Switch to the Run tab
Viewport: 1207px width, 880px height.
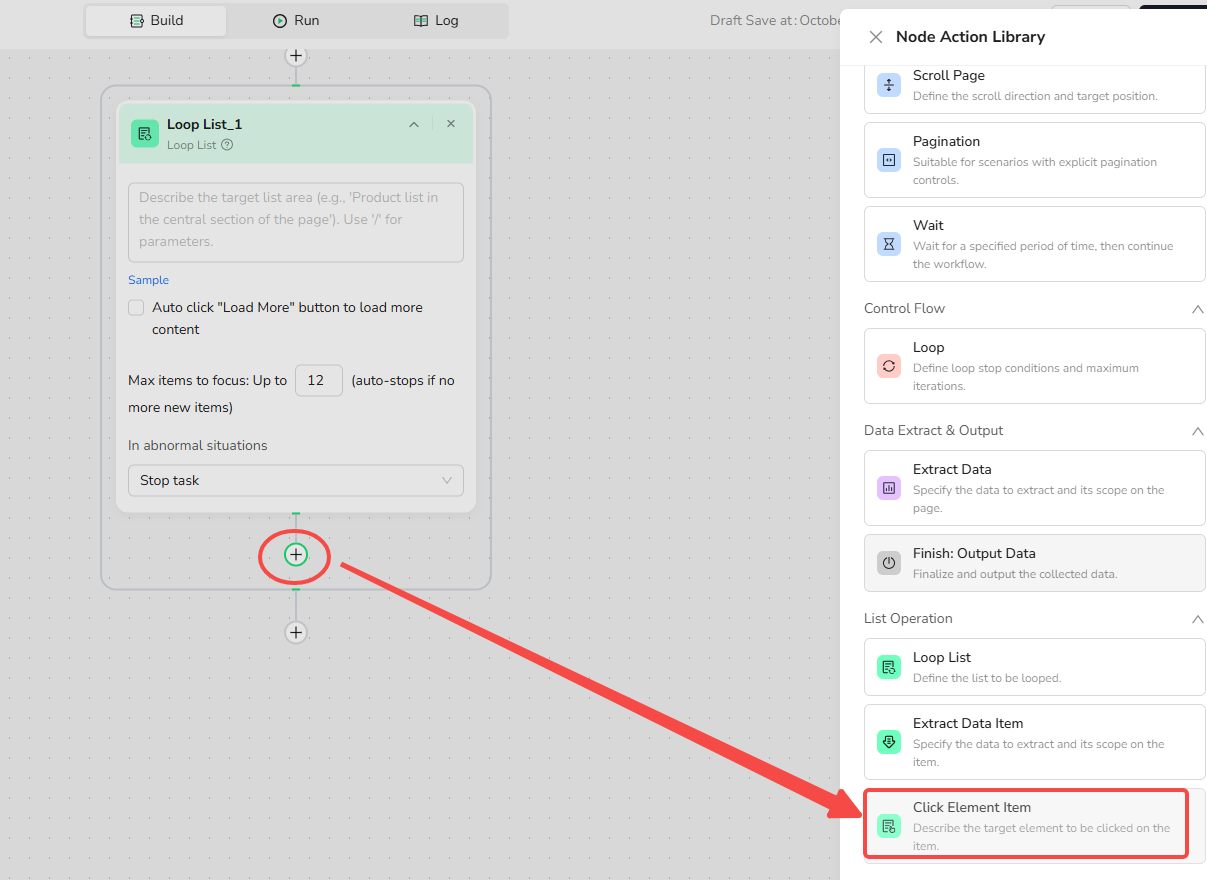tap(296, 20)
